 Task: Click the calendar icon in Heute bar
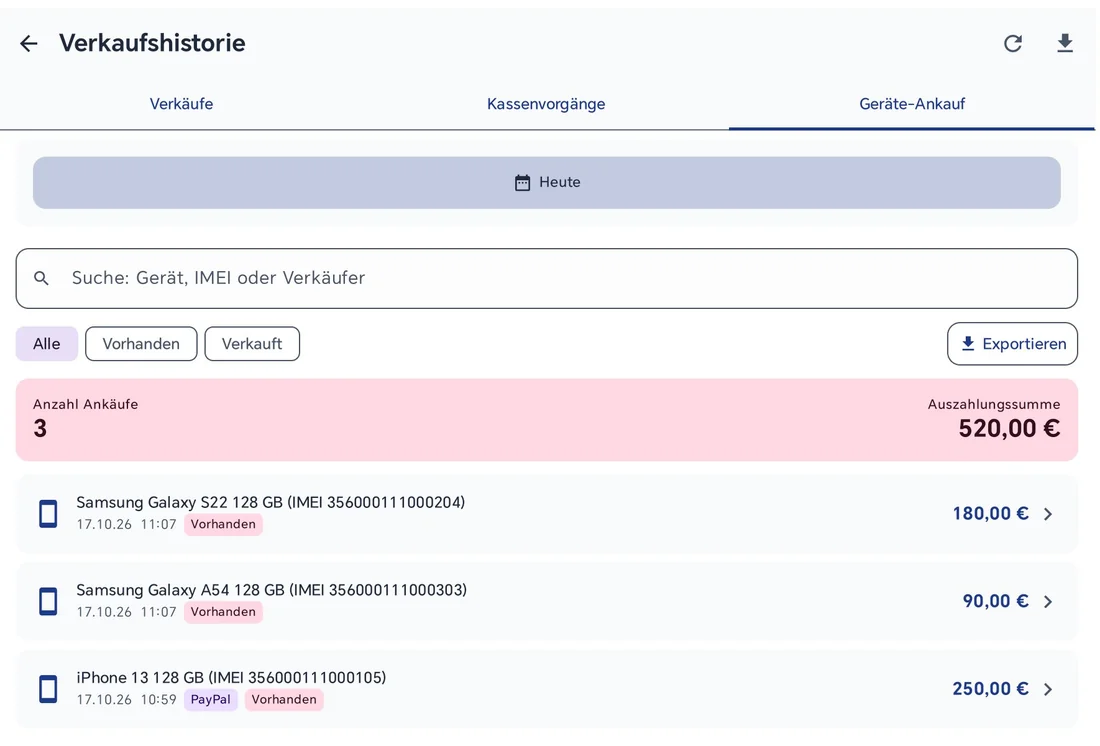click(x=523, y=182)
